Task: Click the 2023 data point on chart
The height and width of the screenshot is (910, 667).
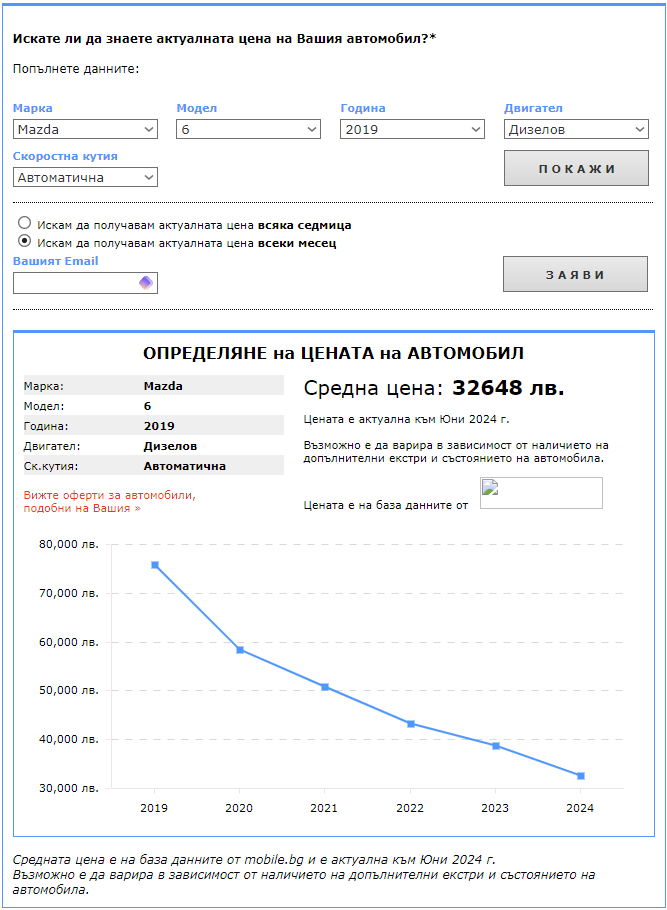Action: click(x=496, y=746)
